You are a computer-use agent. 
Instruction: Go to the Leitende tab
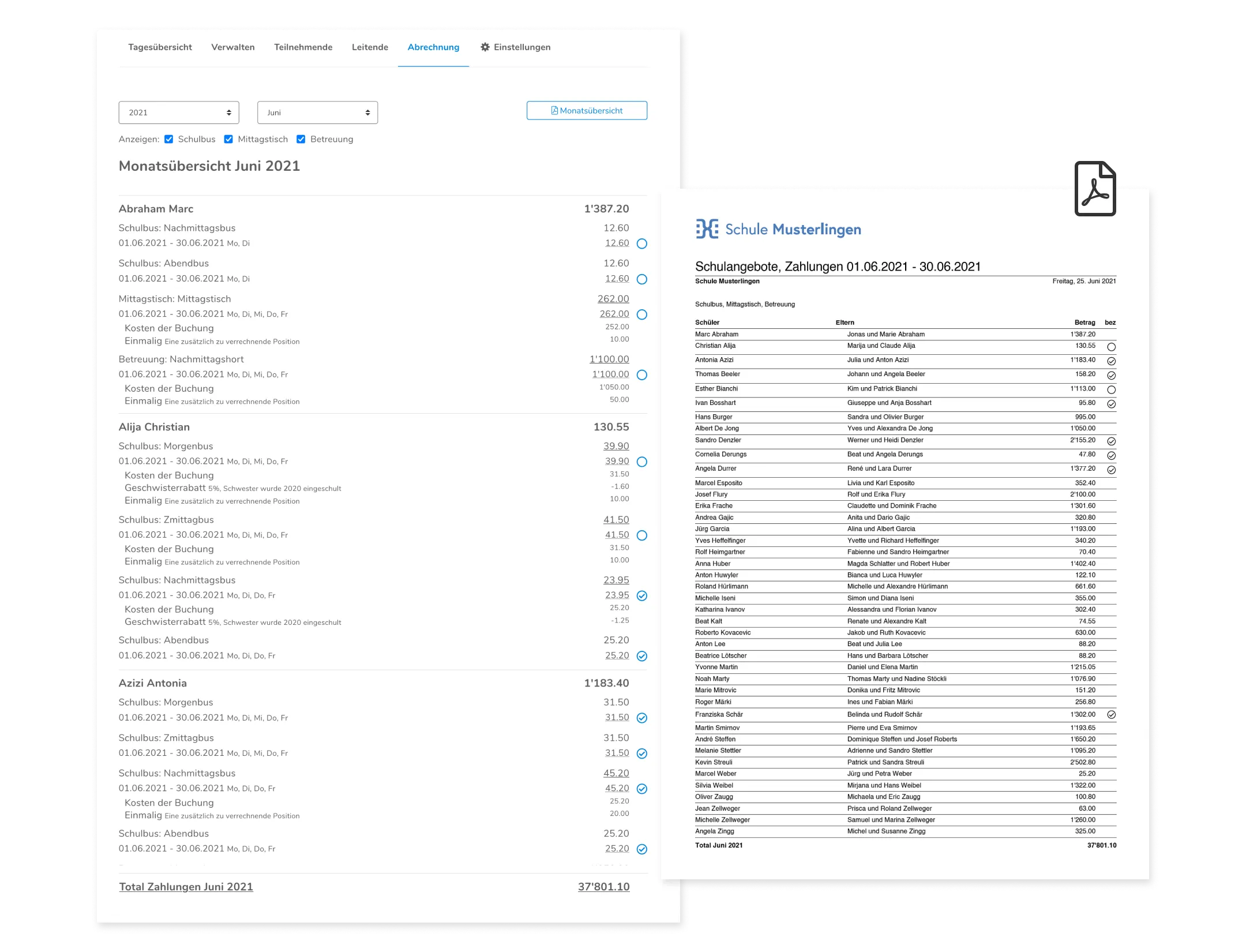point(370,47)
